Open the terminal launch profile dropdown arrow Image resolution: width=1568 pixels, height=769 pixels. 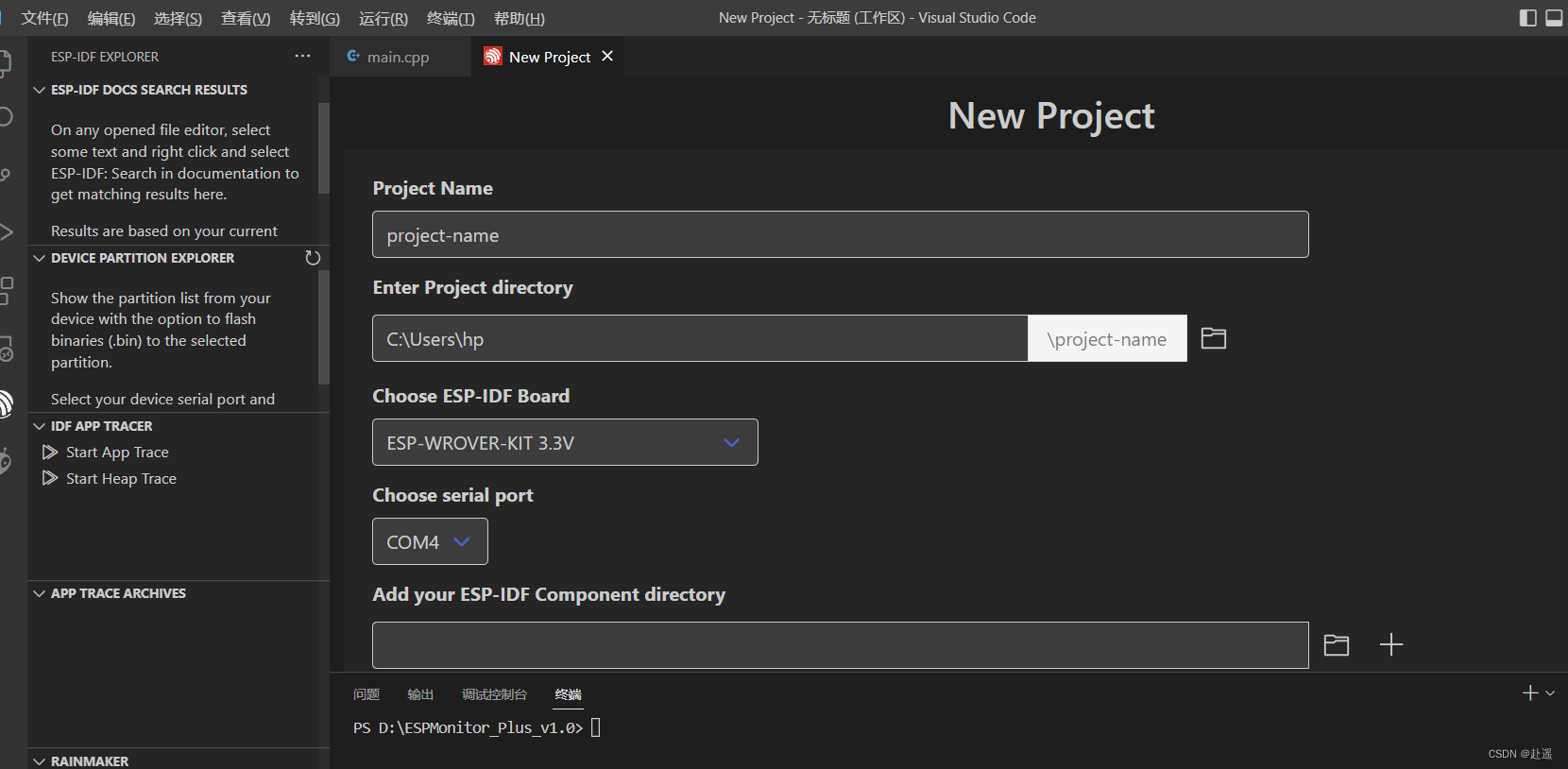(1550, 692)
